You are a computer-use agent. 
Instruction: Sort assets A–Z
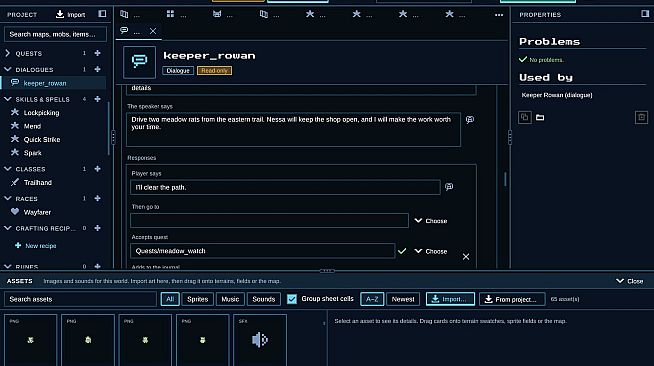point(372,299)
